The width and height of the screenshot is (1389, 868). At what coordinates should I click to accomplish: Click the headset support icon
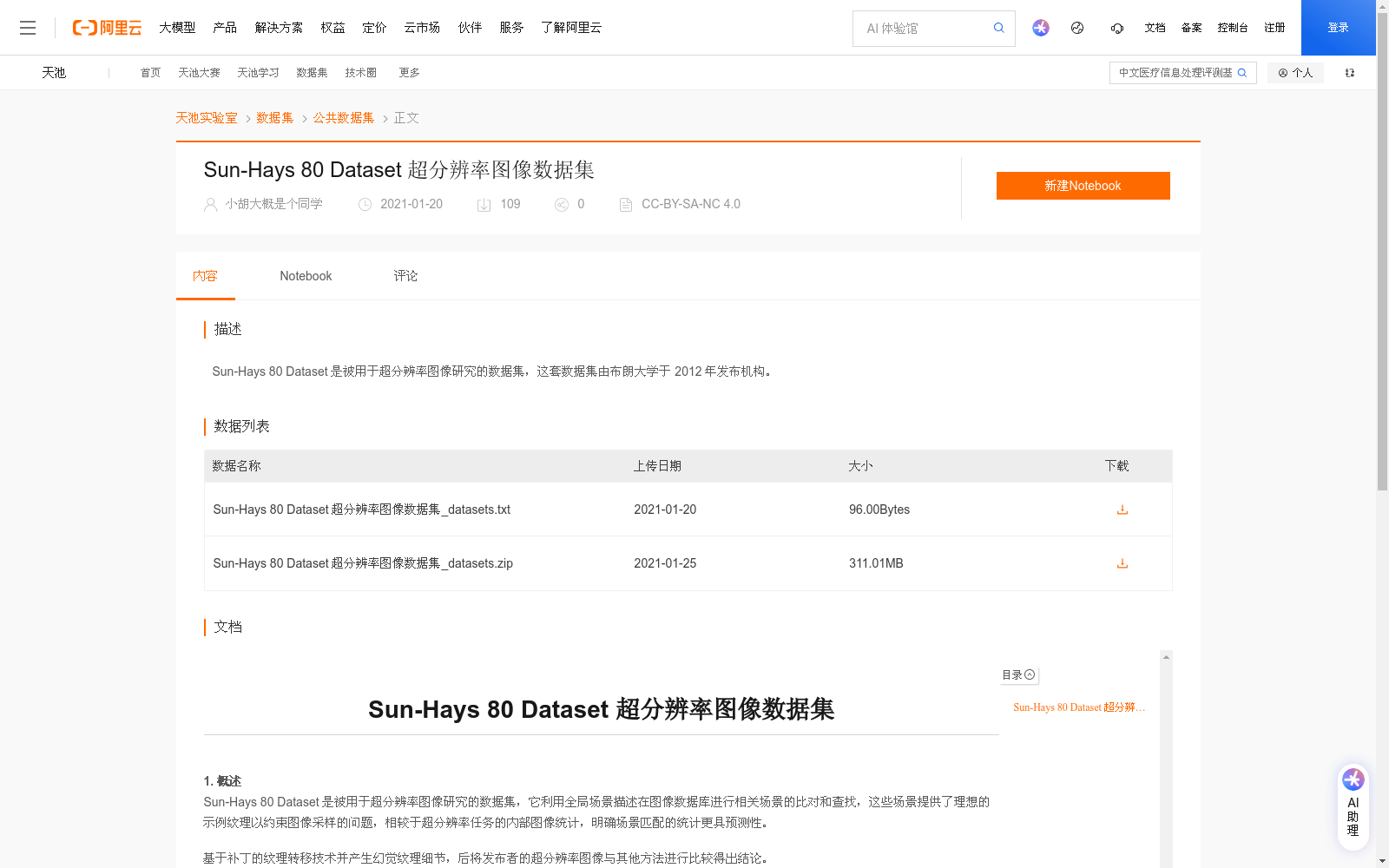coord(1117,28)
